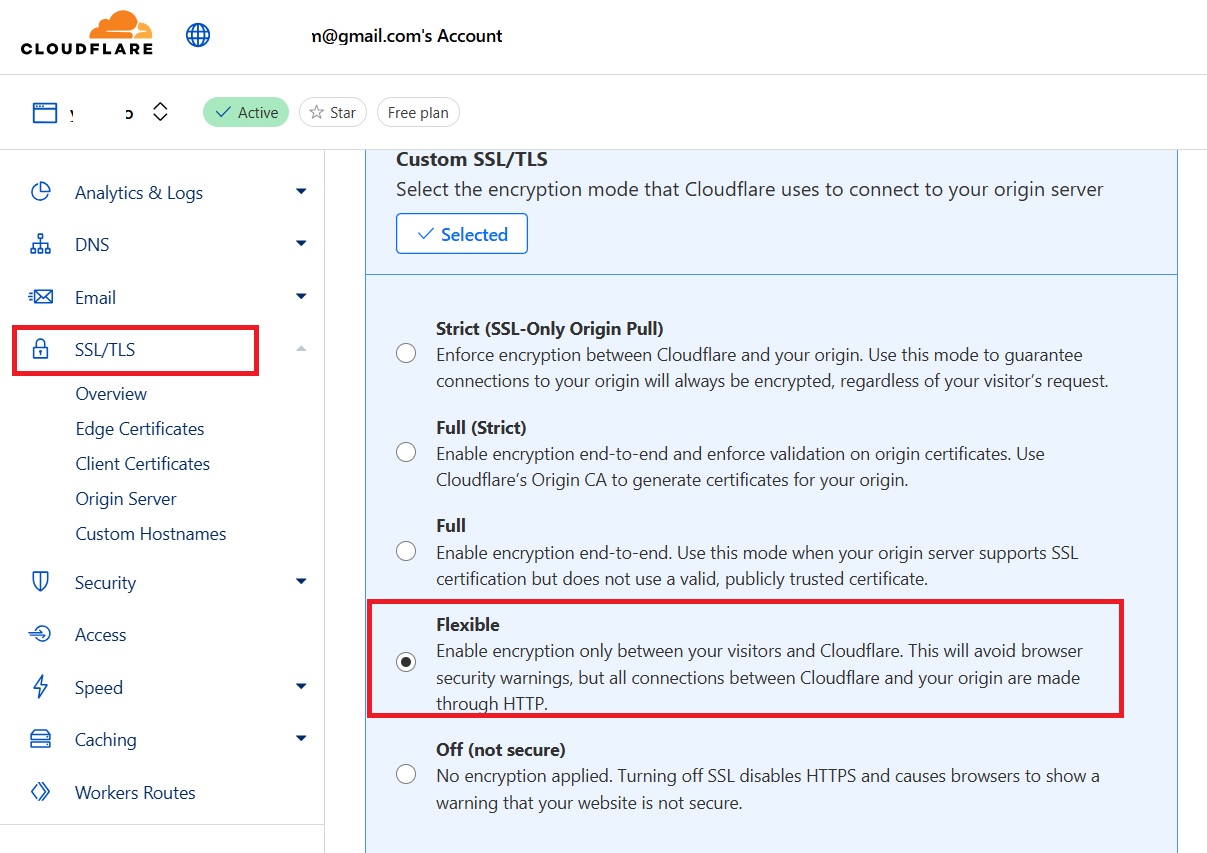Expand the Analytics & Logs dropdown arrow
Image resolution: width=1207 pixels, height=853 pixels.
(x=301, y=191)
